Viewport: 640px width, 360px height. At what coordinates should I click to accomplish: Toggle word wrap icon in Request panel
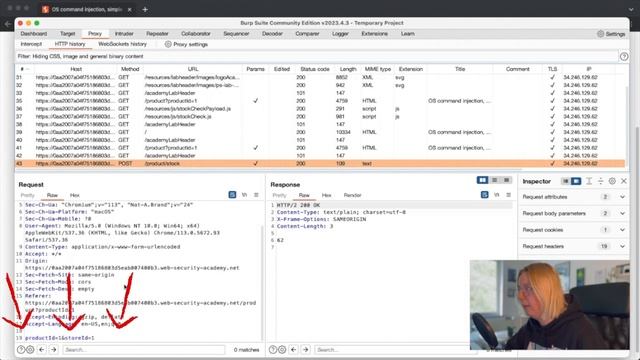coord(232,195)
